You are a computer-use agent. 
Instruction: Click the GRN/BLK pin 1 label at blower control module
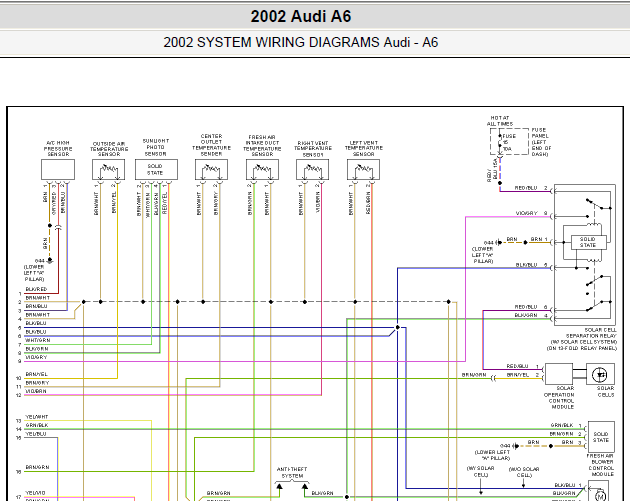(x=562, y=425)
